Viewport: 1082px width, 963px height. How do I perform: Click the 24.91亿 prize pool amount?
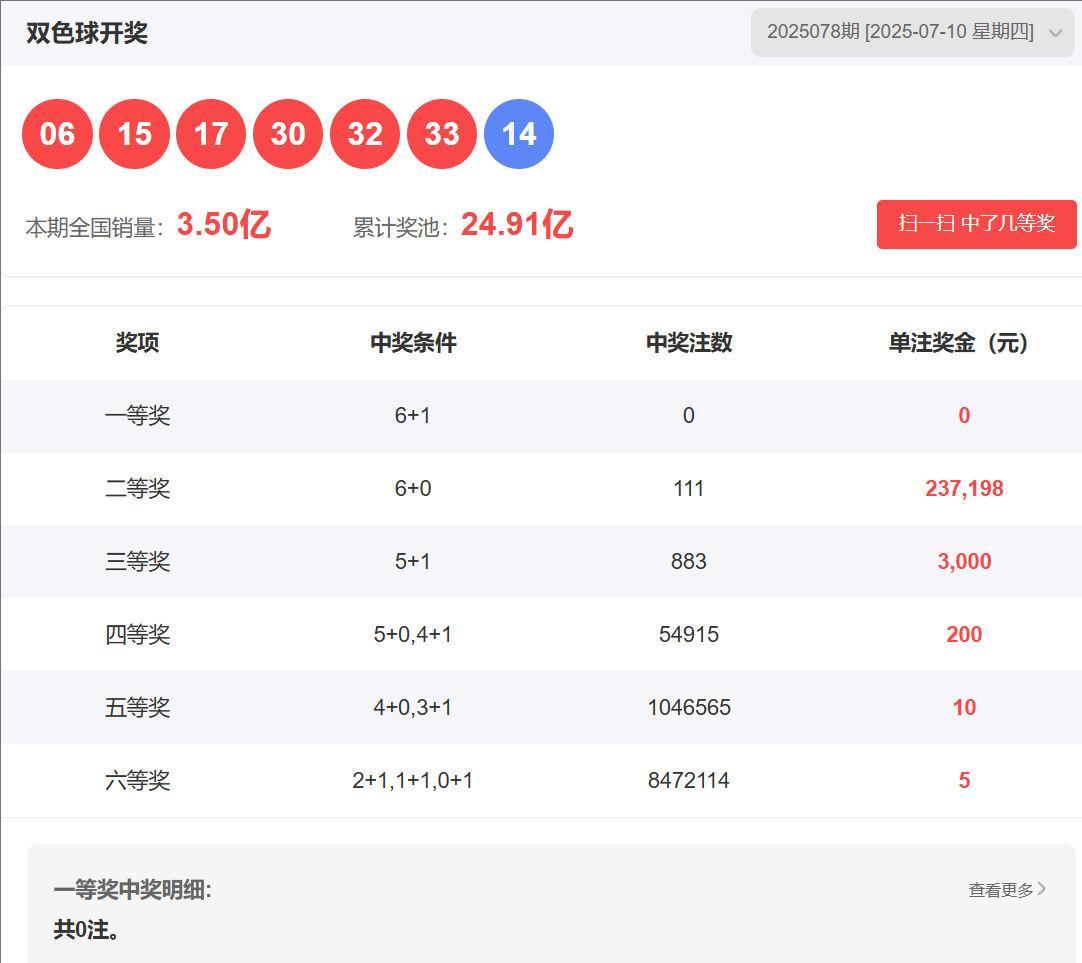pos(516,225)
